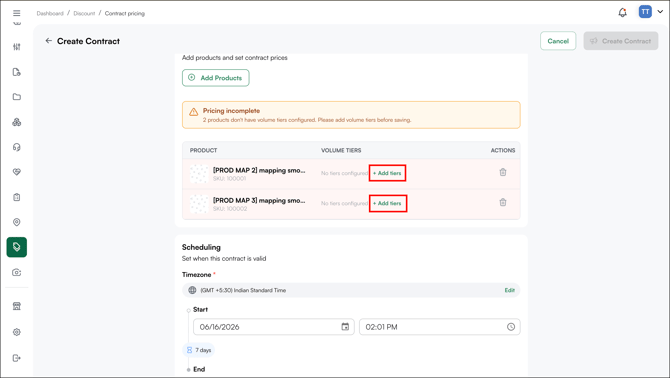Click the '[PROD MAP 2] mapping smo...' name

[259, 170]
